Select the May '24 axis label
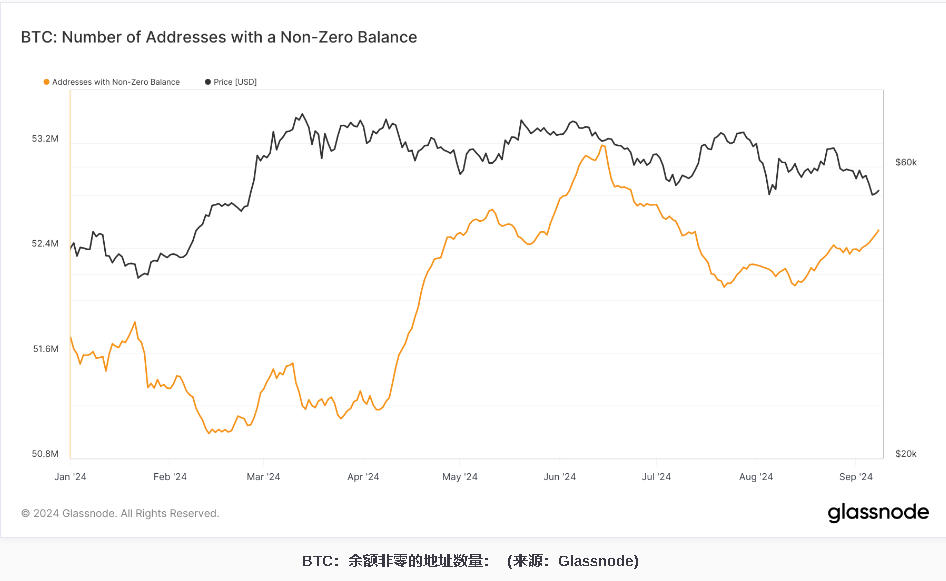The image size is (946, 581). [x=460, y=477]
